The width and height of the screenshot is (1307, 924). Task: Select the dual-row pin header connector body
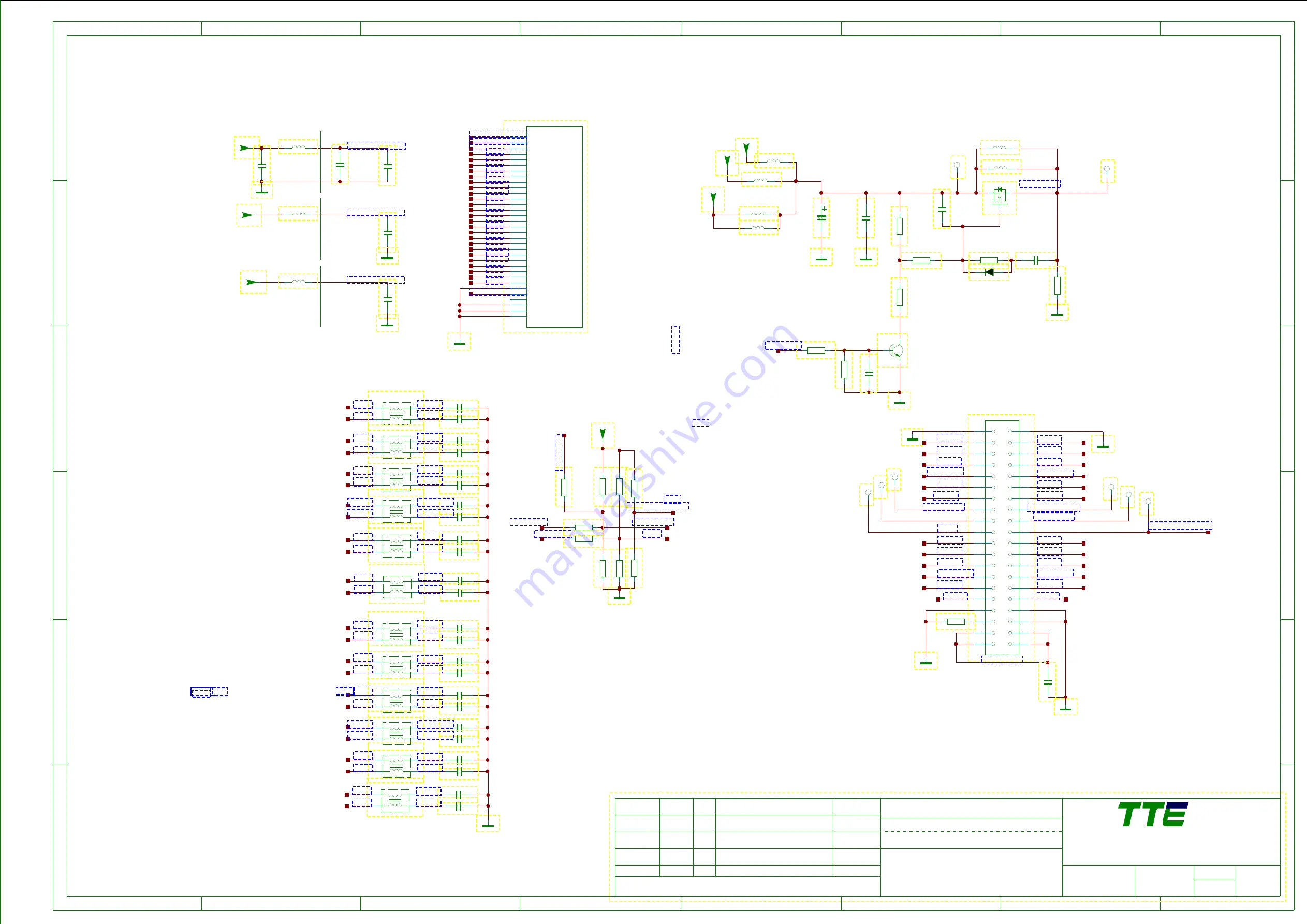point(1002,537)
